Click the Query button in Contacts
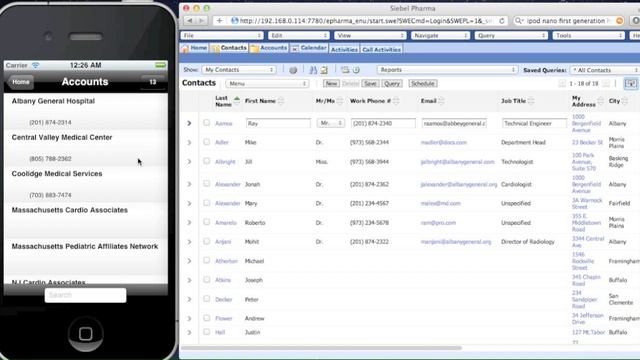Viewport: 640px width, 360px height. 392,84
